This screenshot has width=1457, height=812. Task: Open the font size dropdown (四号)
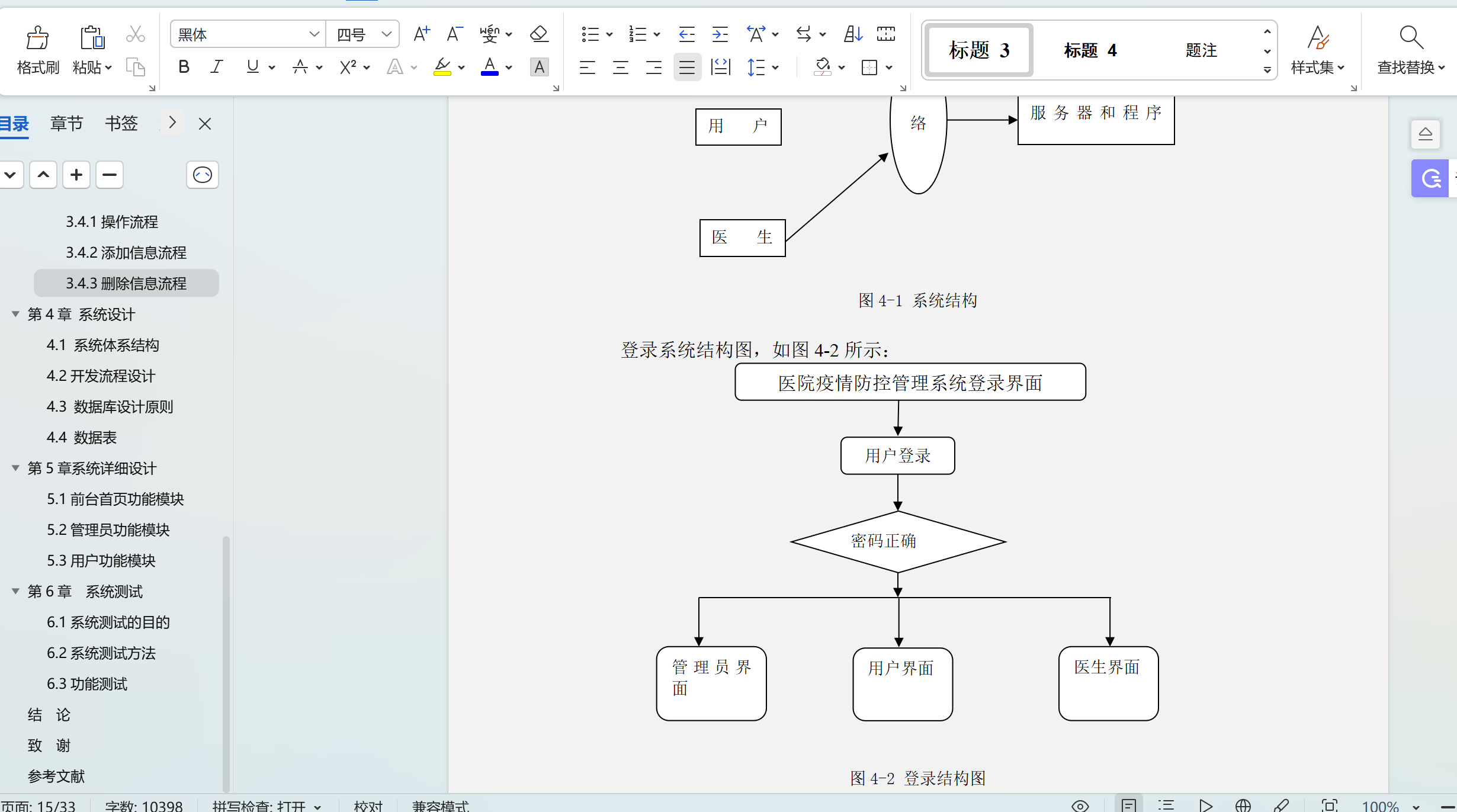(387, 34)
